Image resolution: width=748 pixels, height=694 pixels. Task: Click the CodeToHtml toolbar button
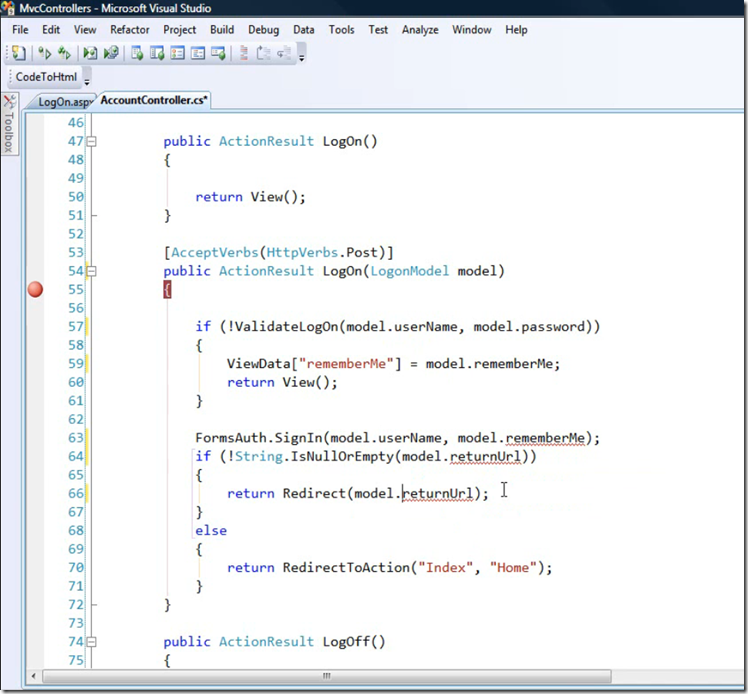46,77
